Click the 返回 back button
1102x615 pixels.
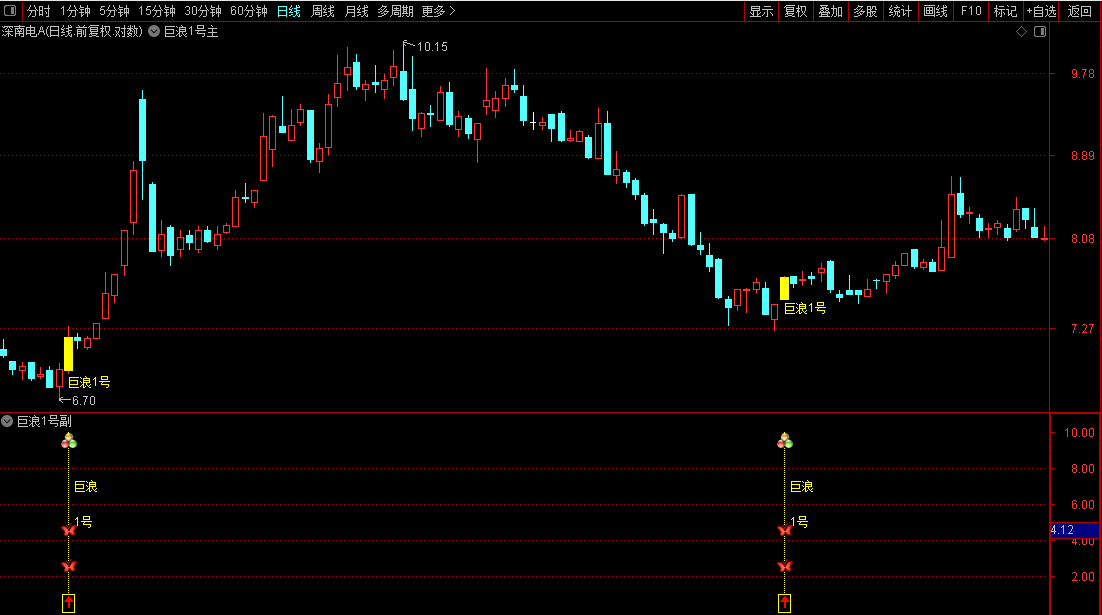click(1080, 11)
